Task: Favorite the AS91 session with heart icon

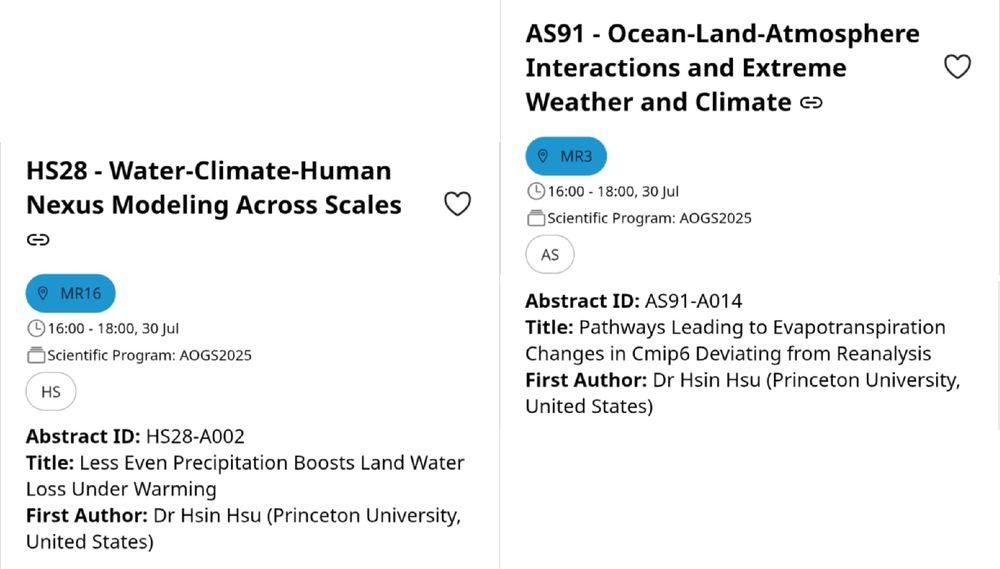Action: pos(957,67)
